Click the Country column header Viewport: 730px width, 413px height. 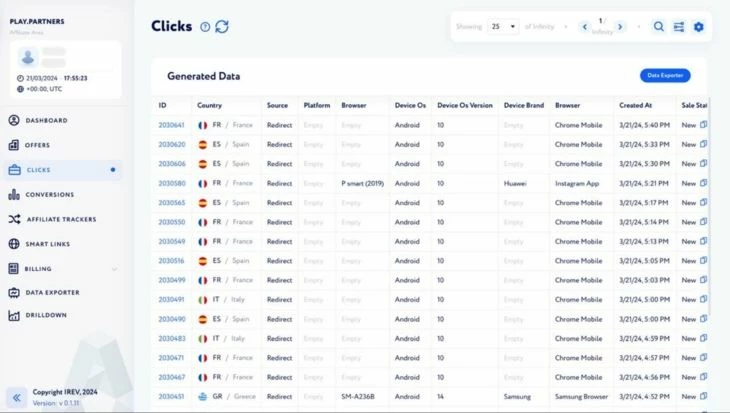210,105
